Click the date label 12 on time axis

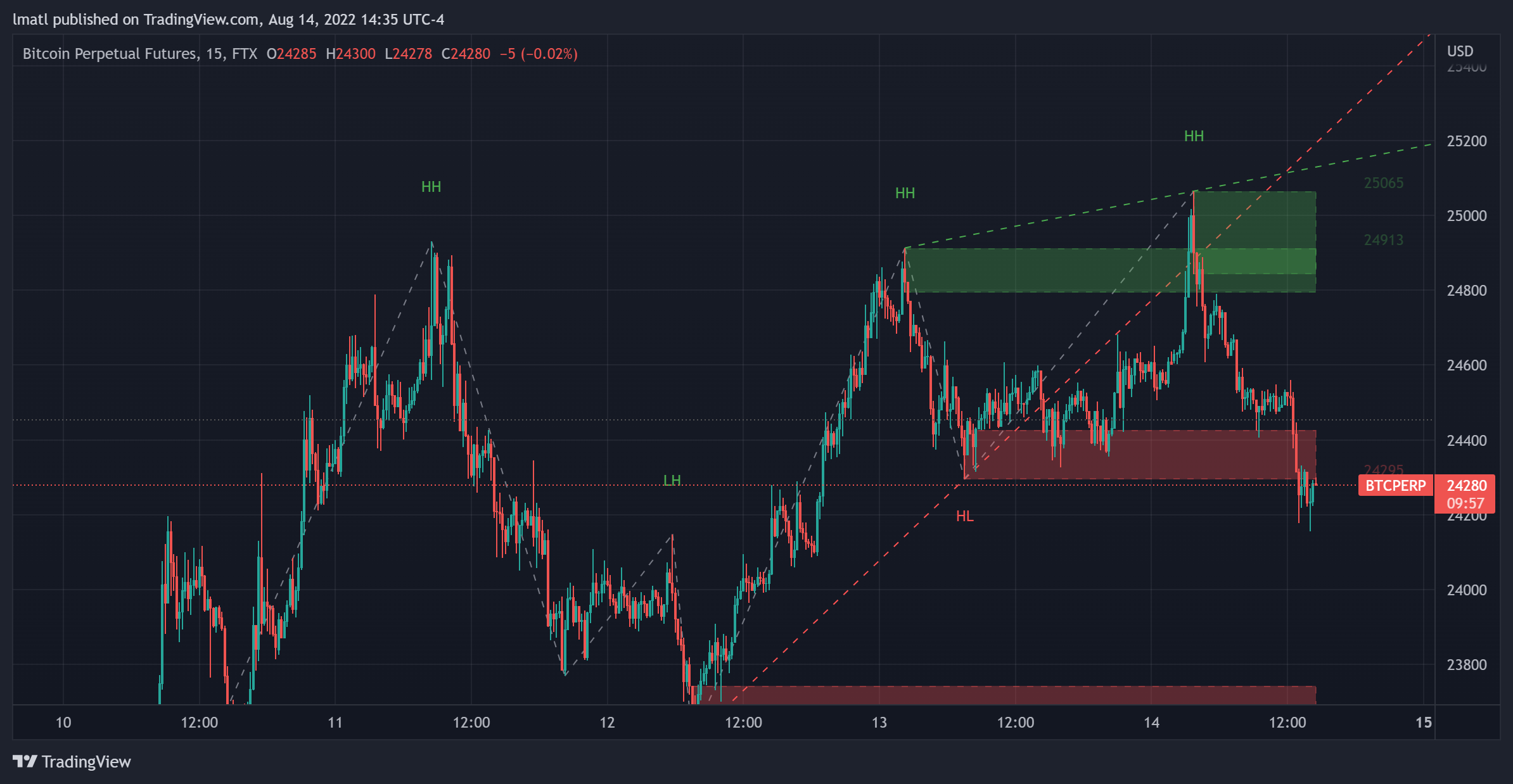point(607,723)
